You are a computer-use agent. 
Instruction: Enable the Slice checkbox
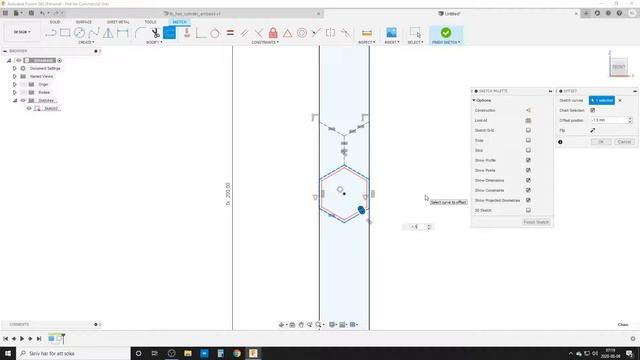pos(528,150)
